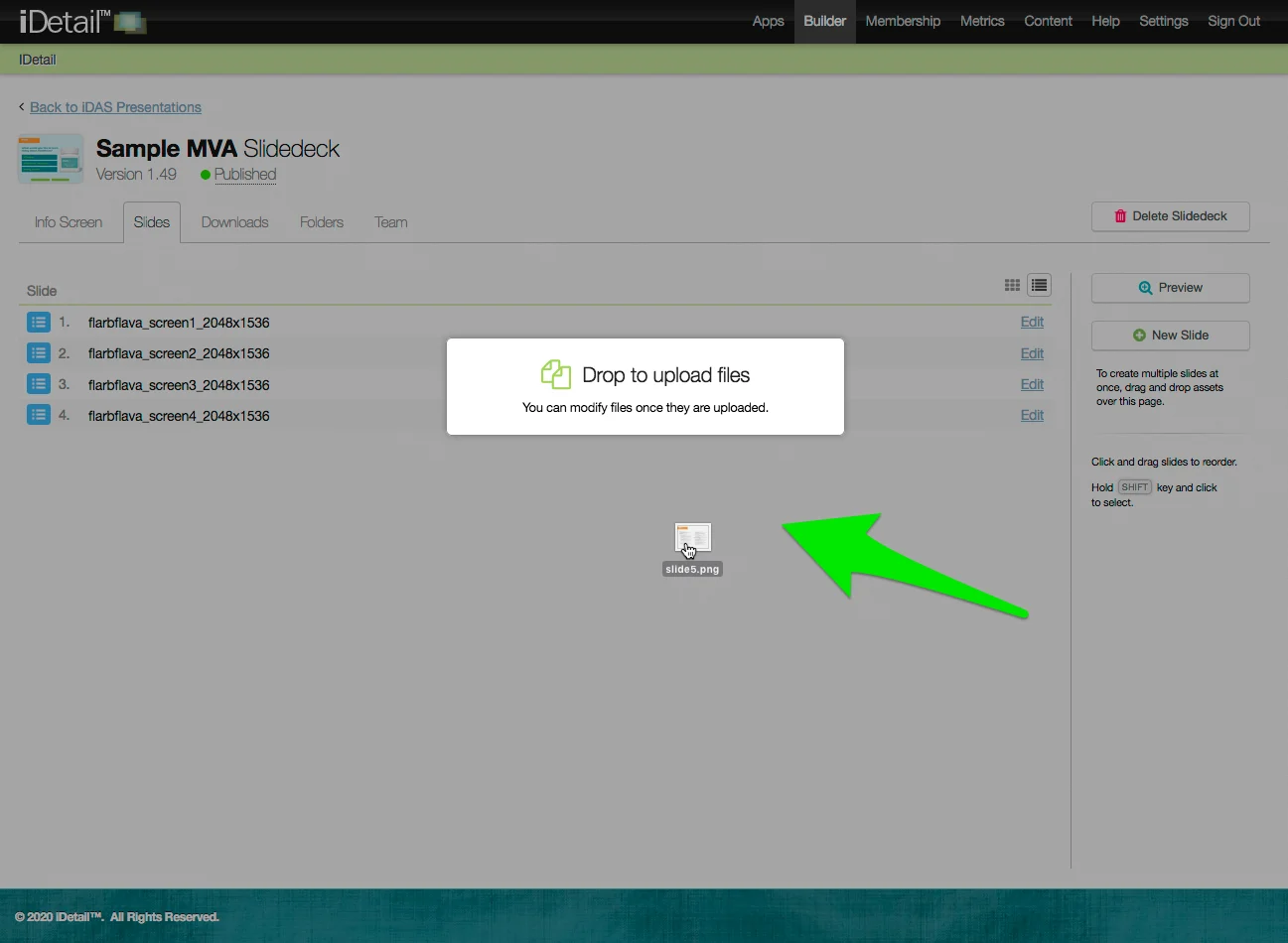Click the New Slide button
This screenshot has width=1288, height=943.
[1171, 336]
